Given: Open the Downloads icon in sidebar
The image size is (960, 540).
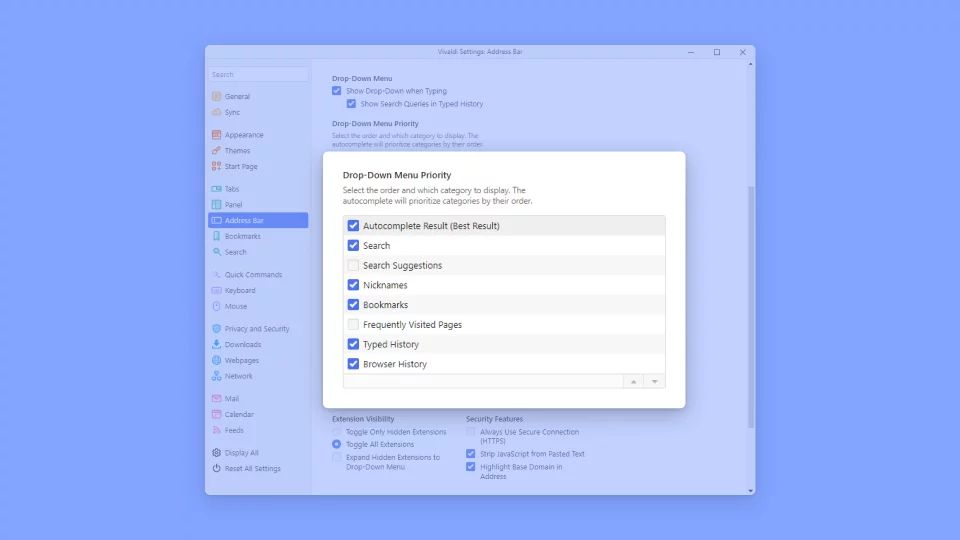Looking at the screenshot, I should (216, 345).
